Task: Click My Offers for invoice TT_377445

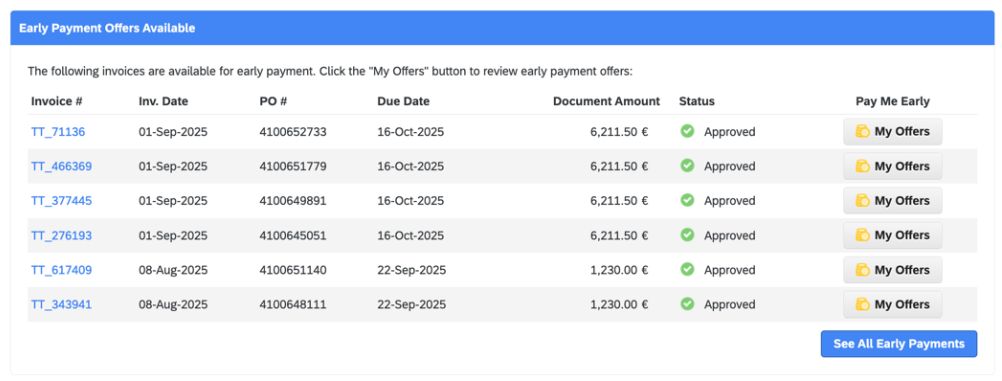Action: point(893,201)
